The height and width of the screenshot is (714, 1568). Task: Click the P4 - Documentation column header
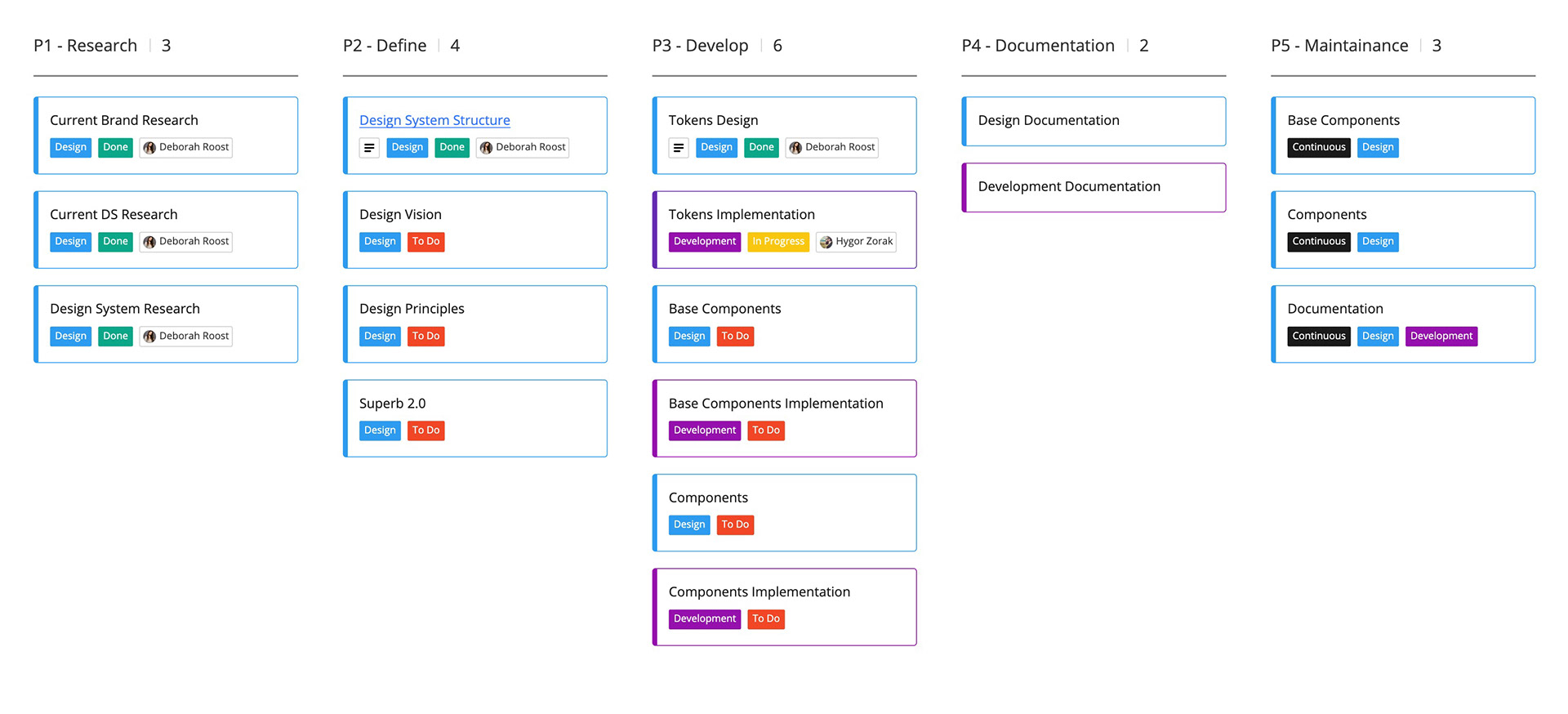tap(1038, 46)
